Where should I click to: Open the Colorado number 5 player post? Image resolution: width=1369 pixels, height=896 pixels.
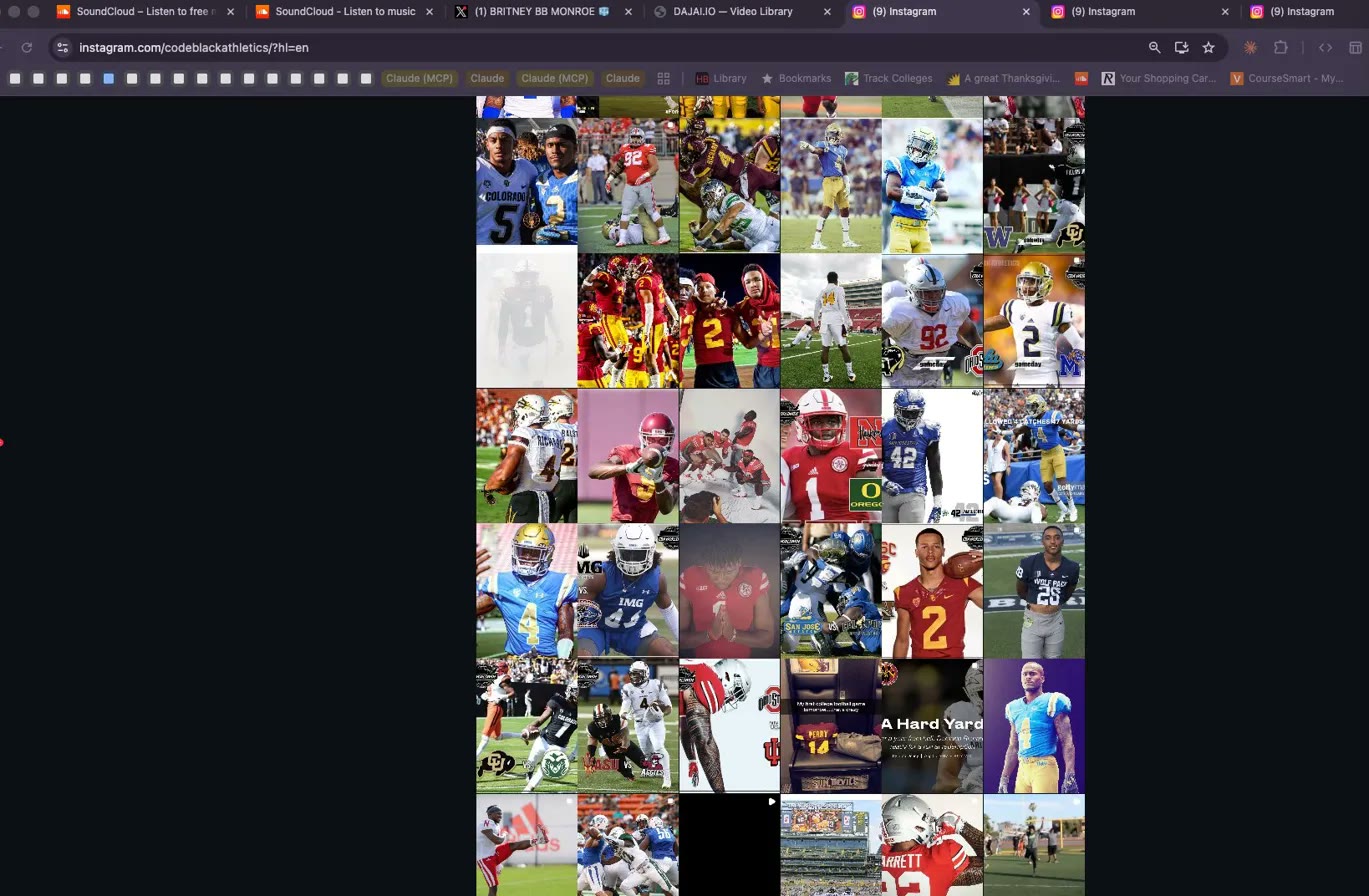tap(526, 185)
